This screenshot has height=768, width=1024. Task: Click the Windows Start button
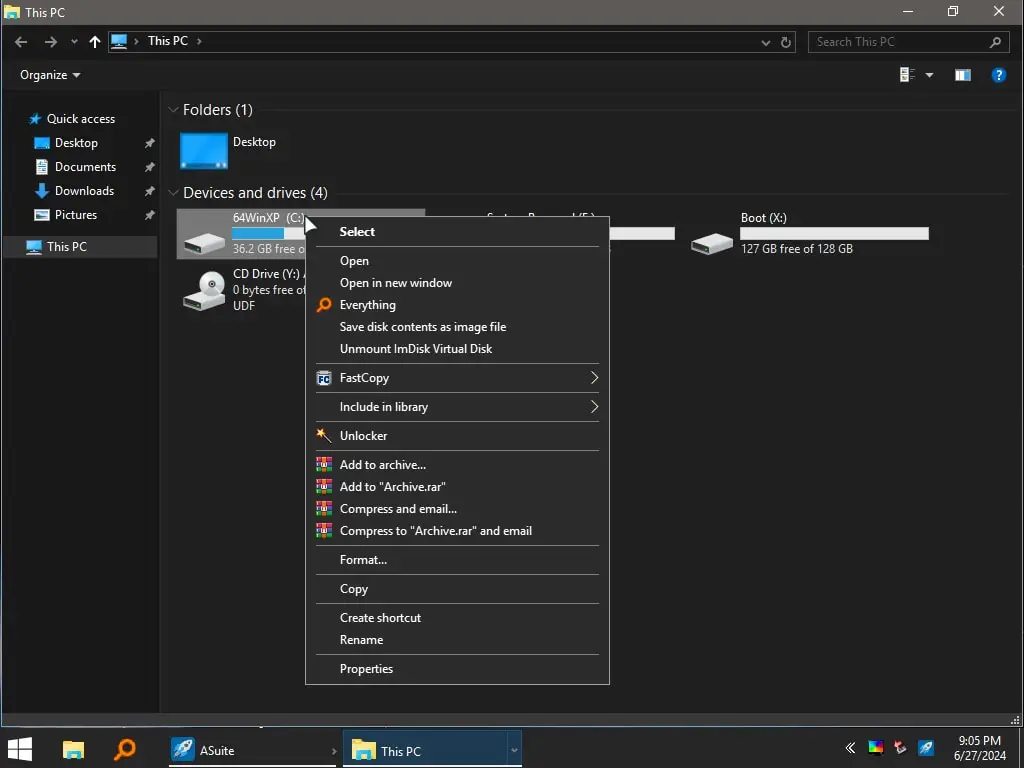coord(20,750)
